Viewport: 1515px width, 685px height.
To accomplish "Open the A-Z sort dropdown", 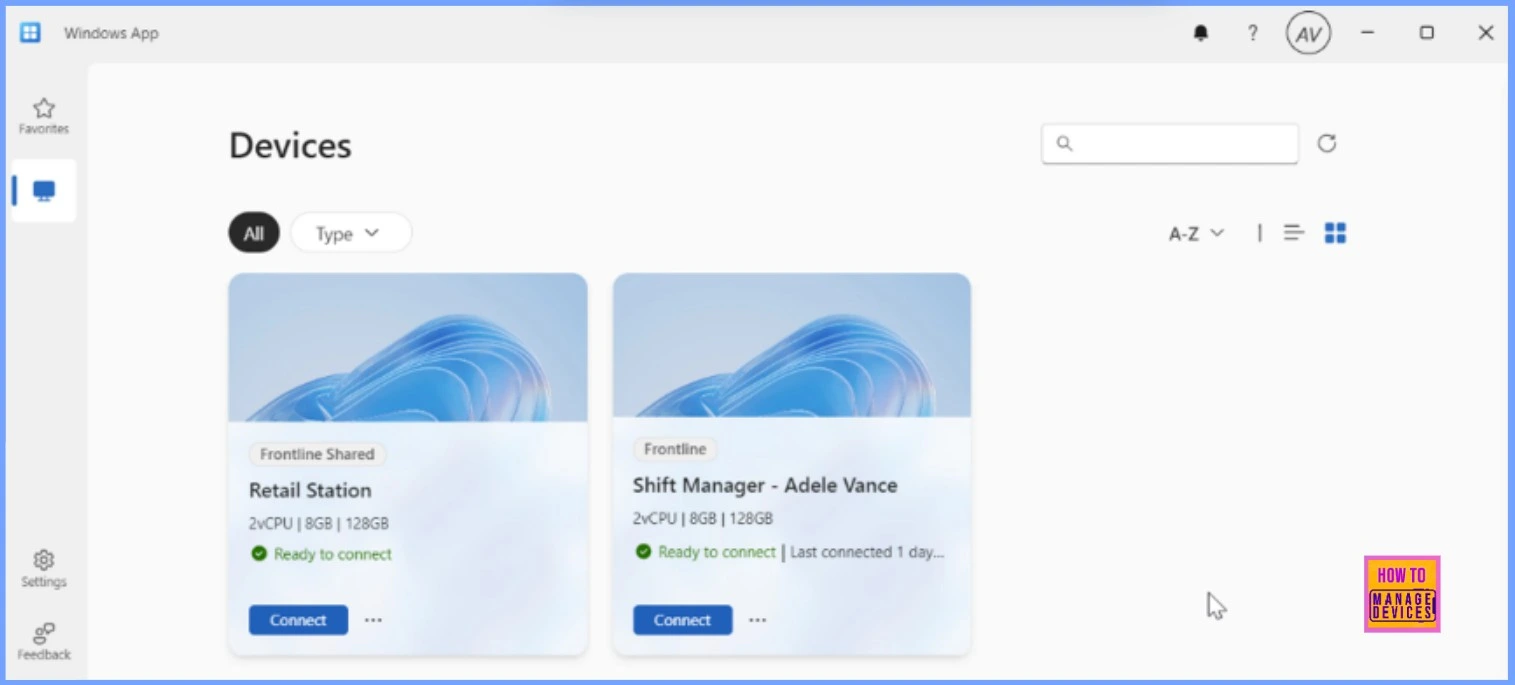I will (x=1196, y=233).
